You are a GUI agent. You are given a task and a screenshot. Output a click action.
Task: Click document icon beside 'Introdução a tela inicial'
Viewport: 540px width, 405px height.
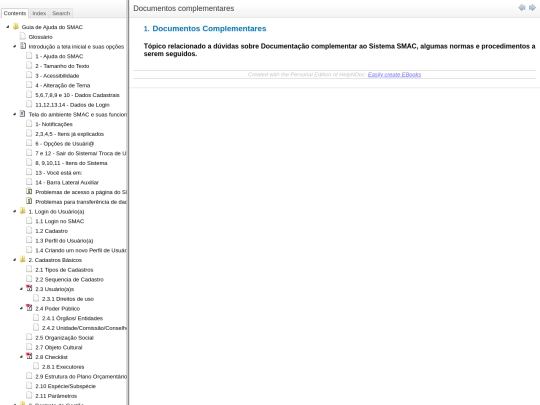tap(23, 46)
